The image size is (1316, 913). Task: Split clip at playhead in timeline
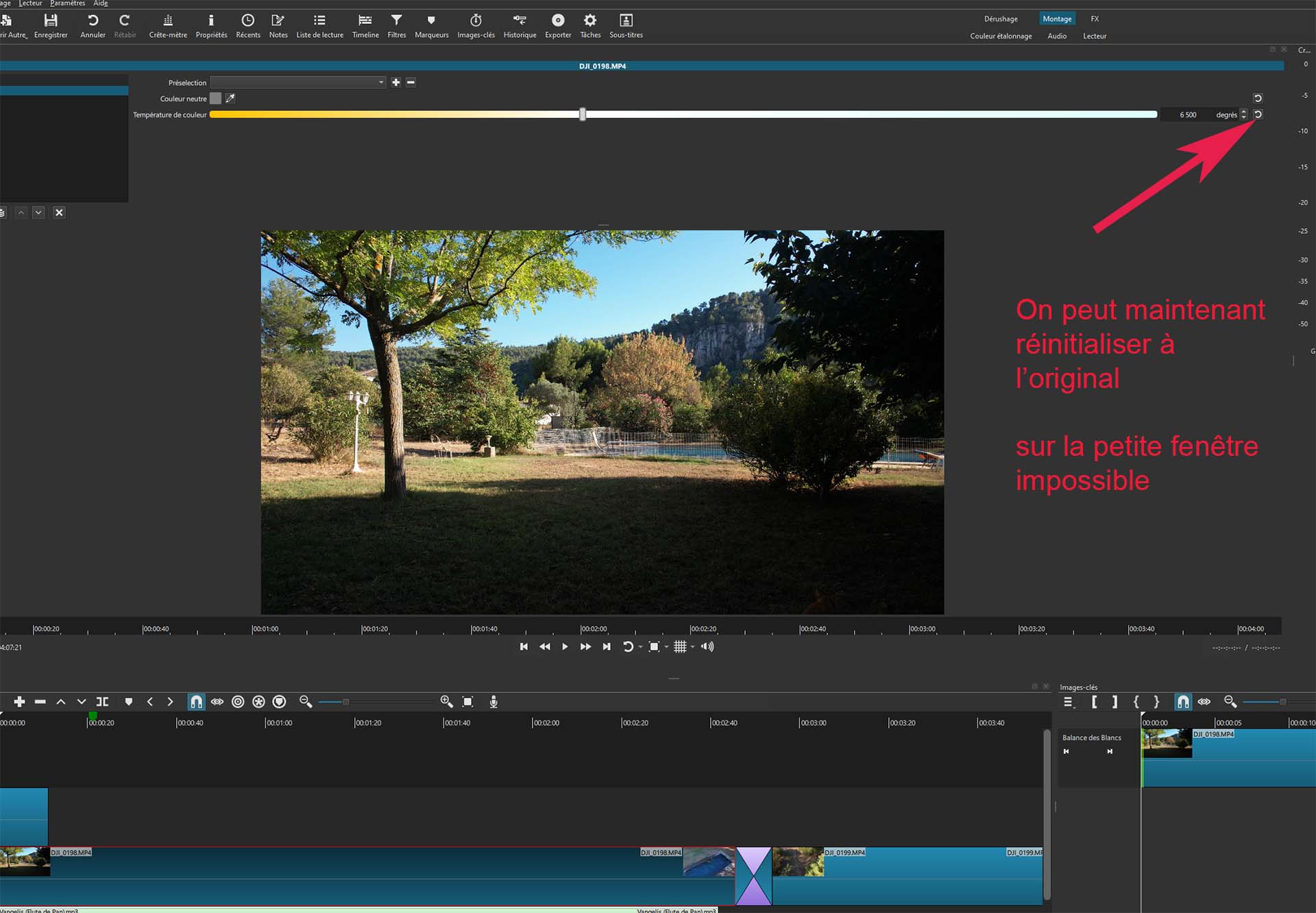[102, 702]
